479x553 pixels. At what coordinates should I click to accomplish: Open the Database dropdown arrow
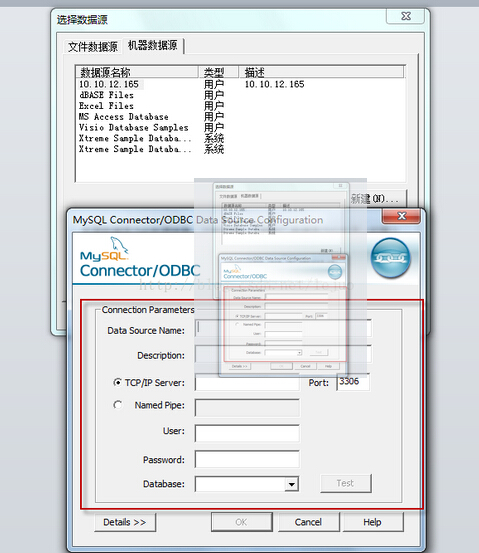tap(291, 484)
